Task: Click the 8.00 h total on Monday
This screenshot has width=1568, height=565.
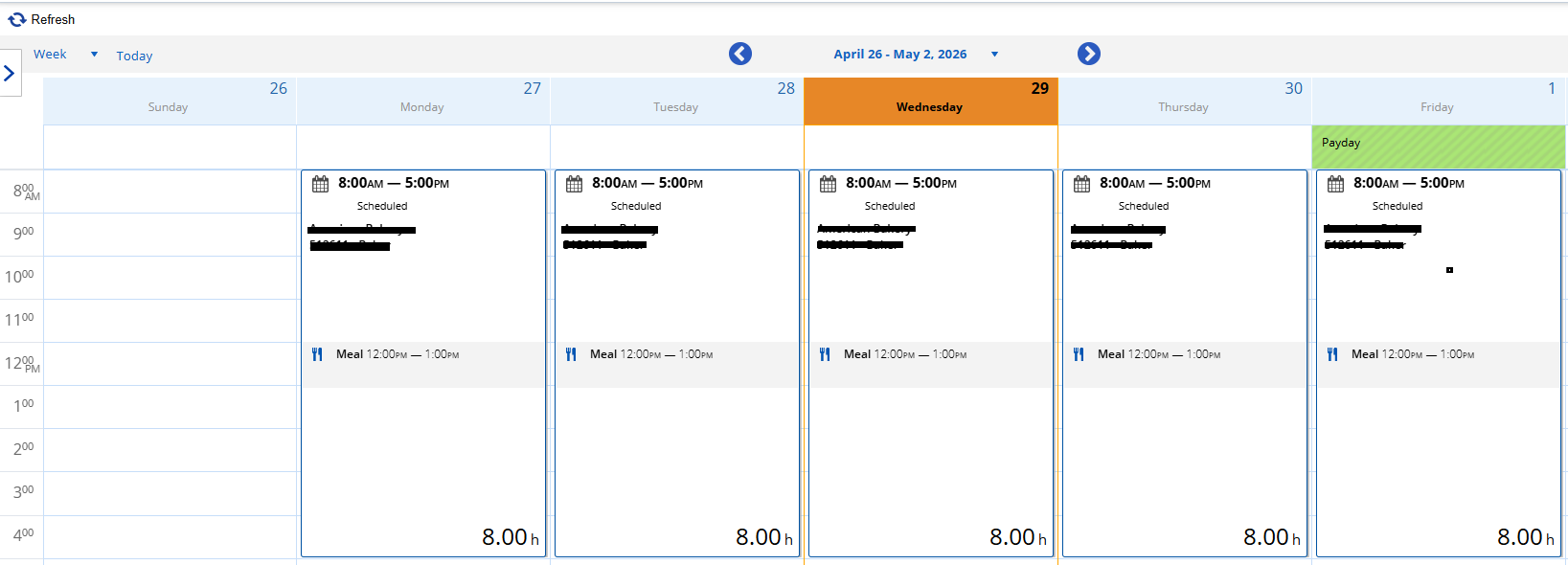Action: pyautogui.click(x=511, y=537)
